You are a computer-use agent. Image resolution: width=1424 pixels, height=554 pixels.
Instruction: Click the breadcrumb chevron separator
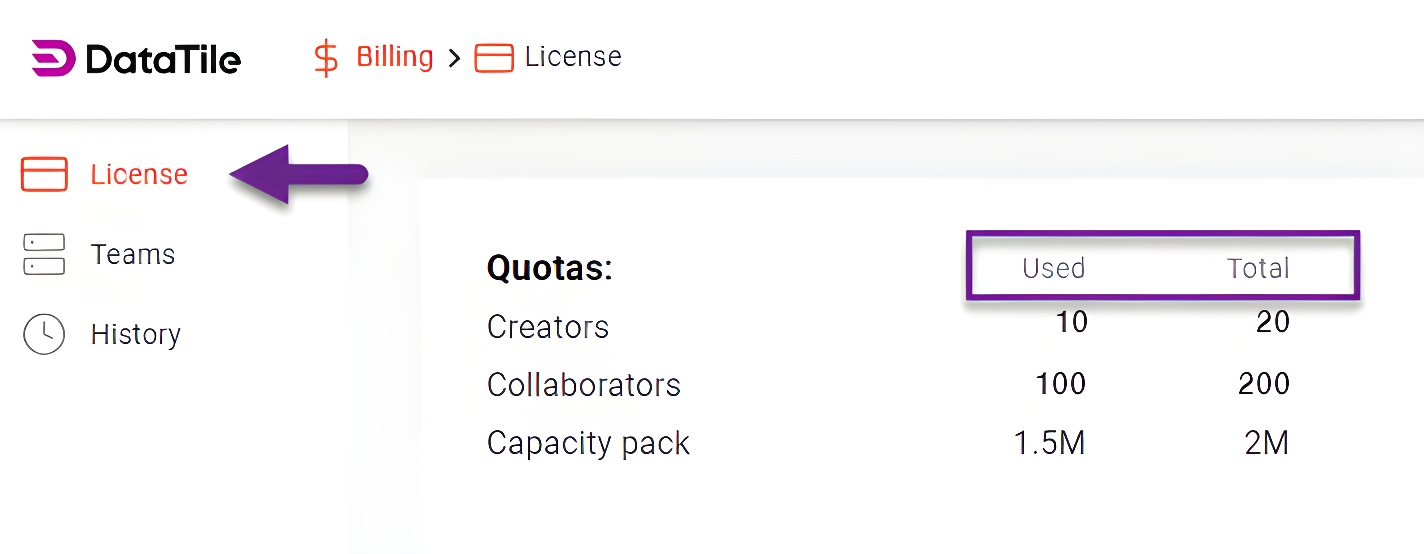tap(454, 58)
